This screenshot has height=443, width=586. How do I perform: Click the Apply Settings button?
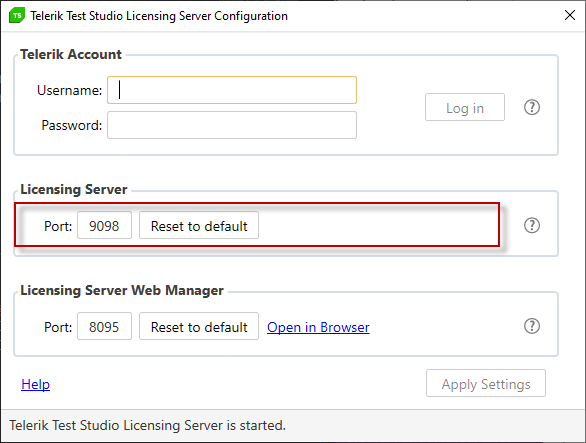[x=486, y=383]
